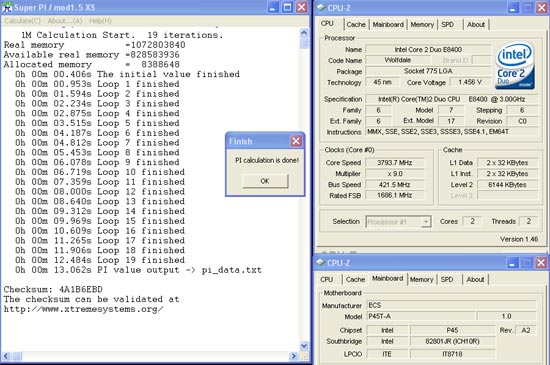Click the http://www.xtremesystems.org/ URL text

83,309
